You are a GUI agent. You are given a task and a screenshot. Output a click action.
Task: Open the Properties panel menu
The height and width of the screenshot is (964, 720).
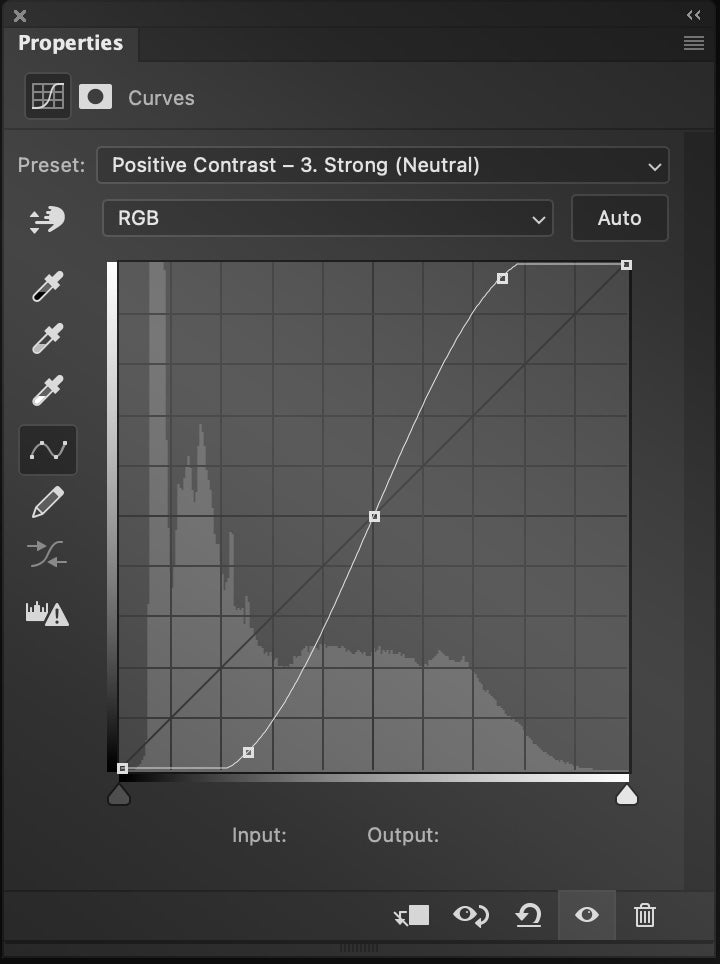(694, 43)
